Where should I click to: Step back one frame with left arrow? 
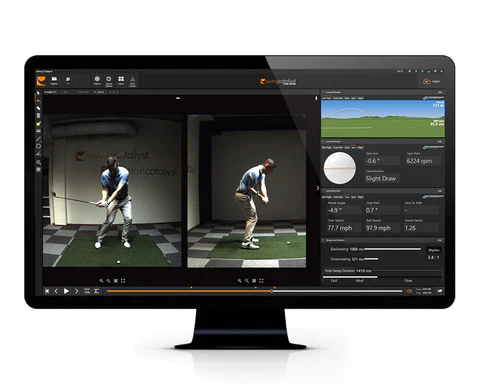(x=56, y=291)
